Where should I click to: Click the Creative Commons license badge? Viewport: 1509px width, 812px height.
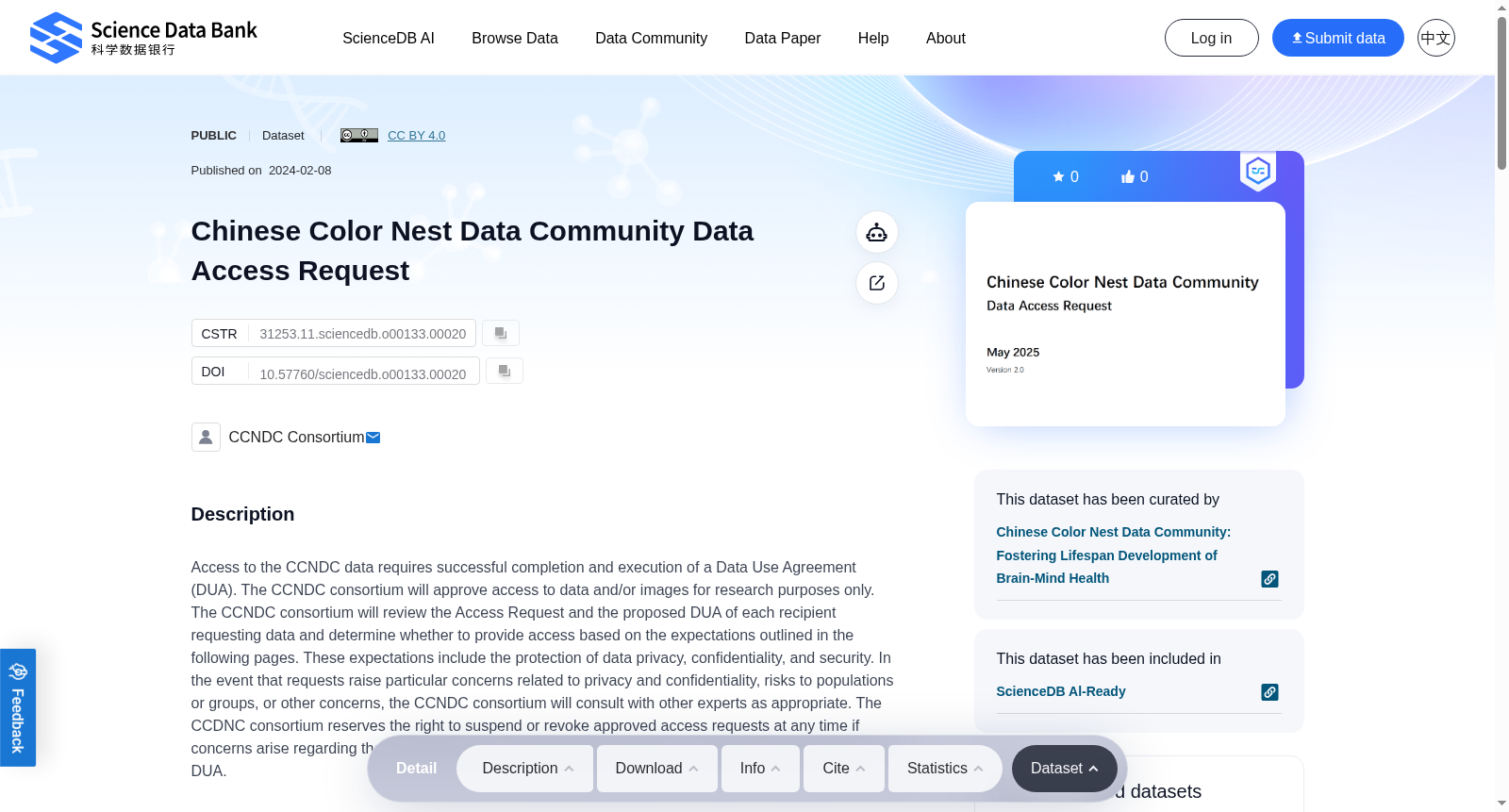pos(359,135)
